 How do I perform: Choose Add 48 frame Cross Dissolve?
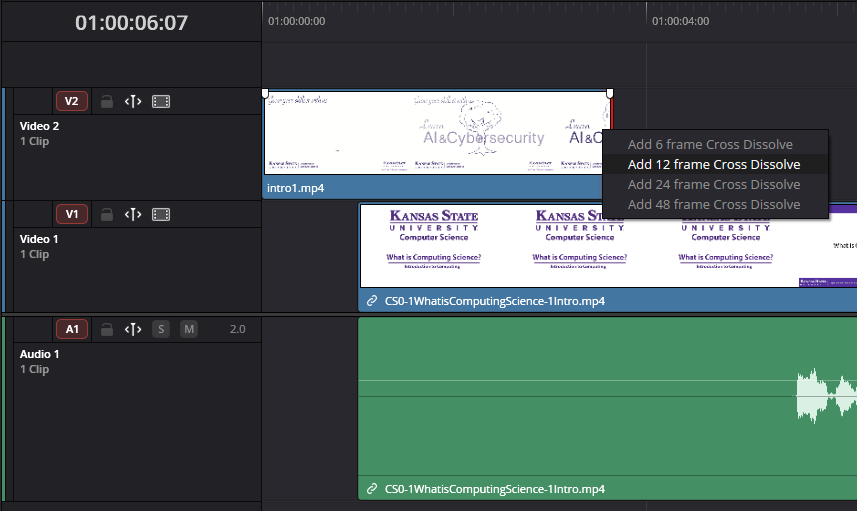click(x=715, y=204)
